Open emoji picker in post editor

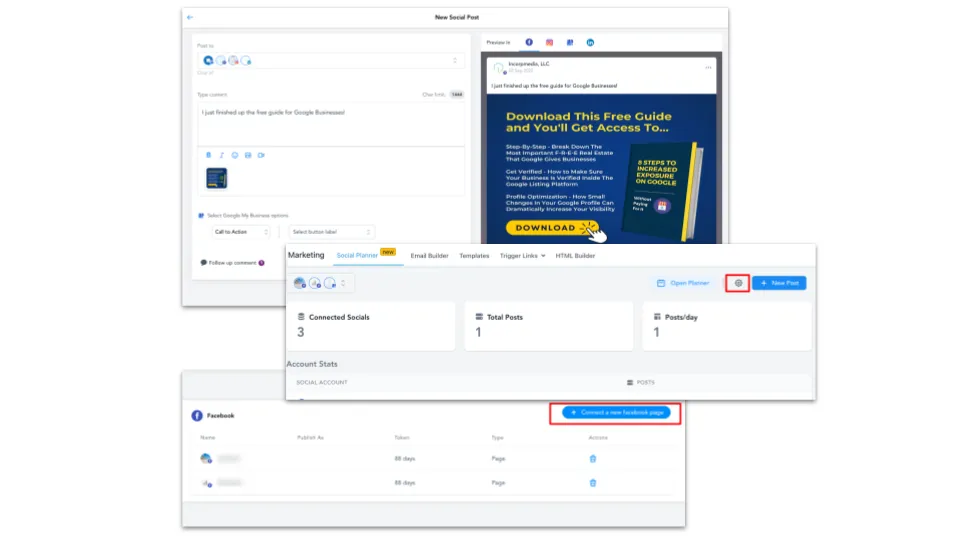click(x=234, y=155)
